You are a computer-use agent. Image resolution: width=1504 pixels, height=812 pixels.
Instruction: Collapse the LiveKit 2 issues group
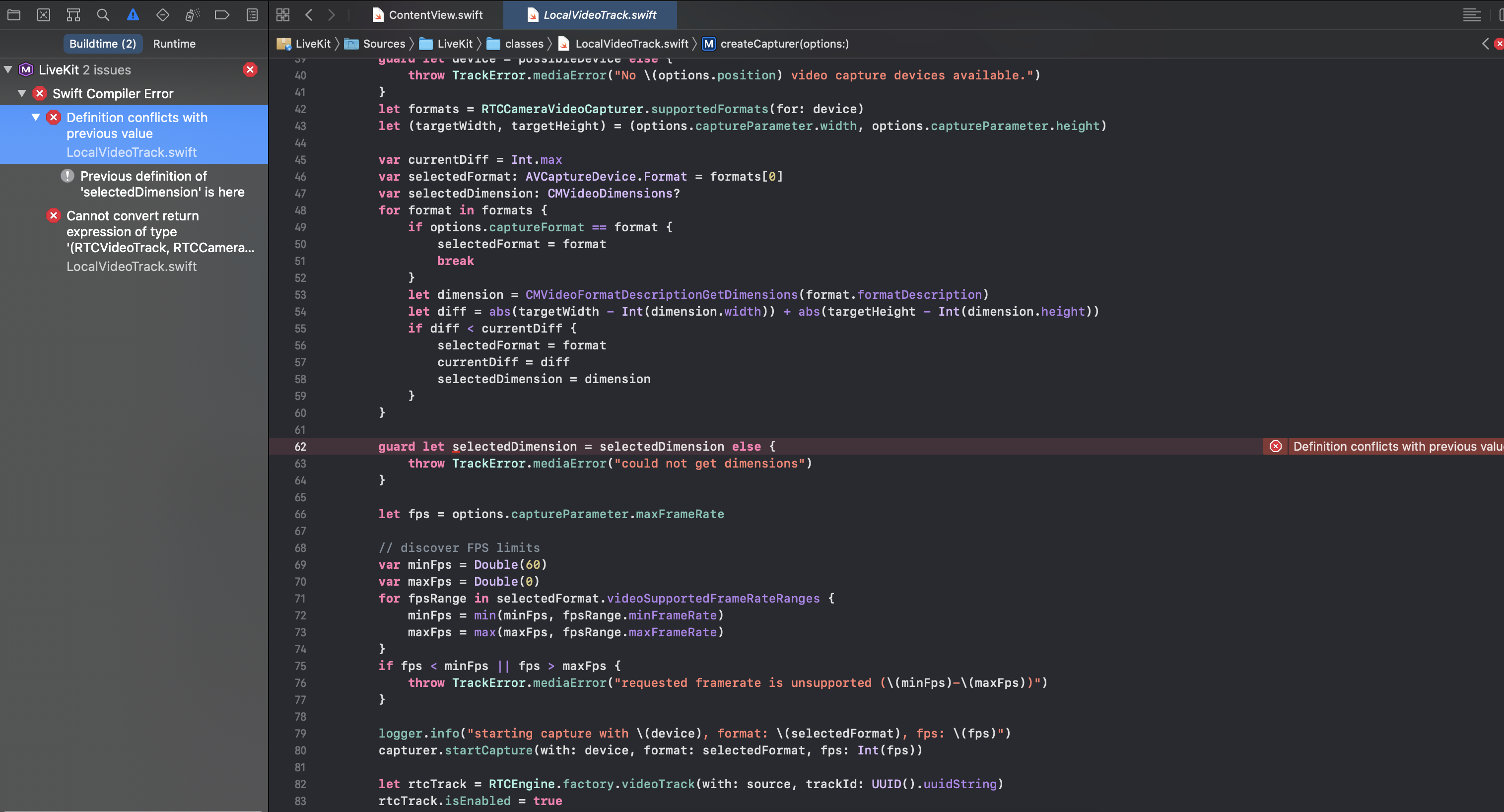(x=8, y=69)
